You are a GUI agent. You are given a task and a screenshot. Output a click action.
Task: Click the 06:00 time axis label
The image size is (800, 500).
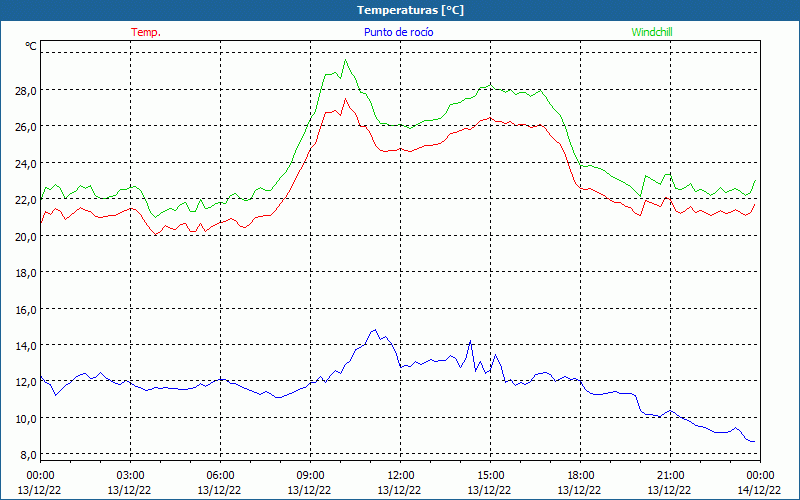click(x=220, y=476)
